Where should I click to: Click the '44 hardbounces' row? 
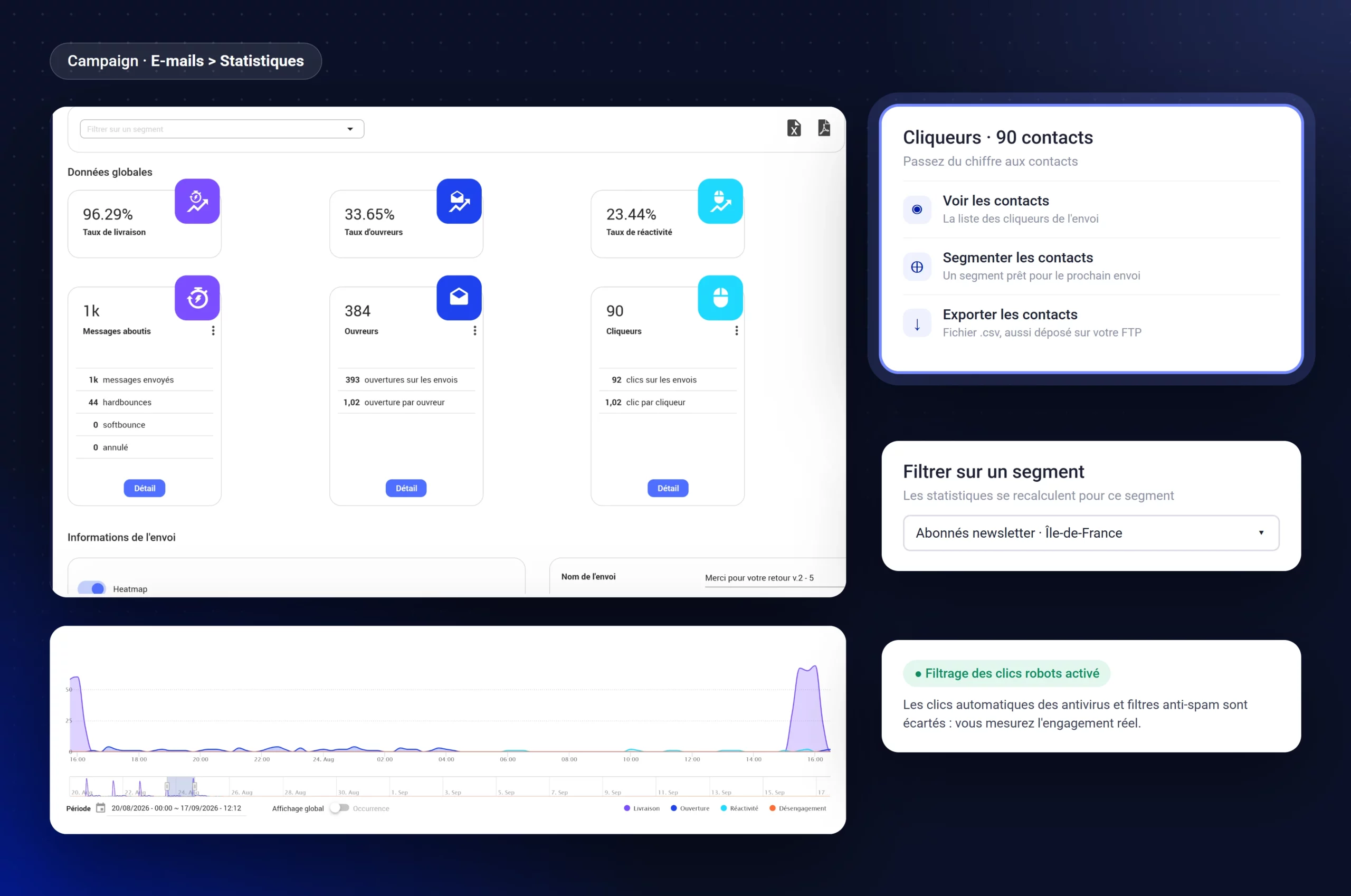click(145, 402)
